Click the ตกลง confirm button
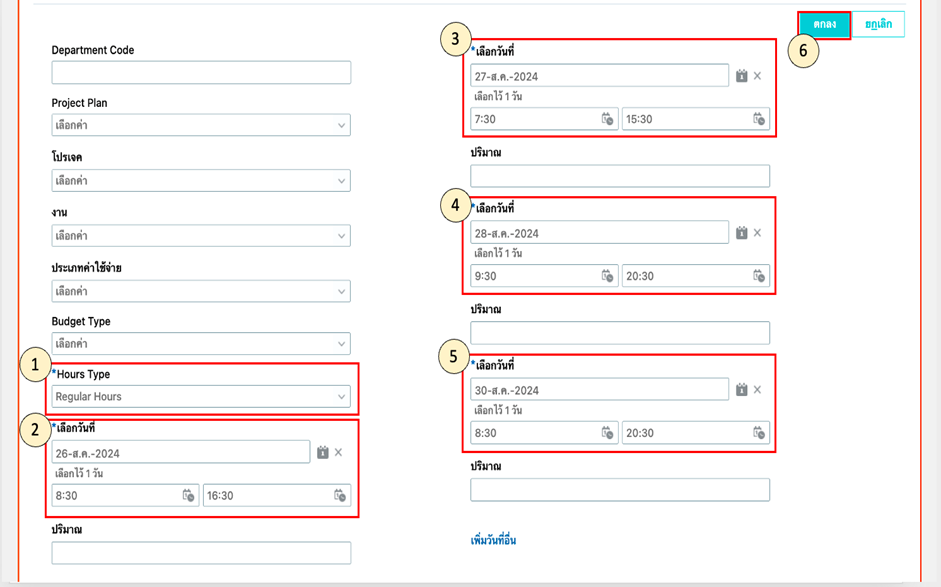The width and height of the screenshot is (941, 587). click(x=824, y=24)
